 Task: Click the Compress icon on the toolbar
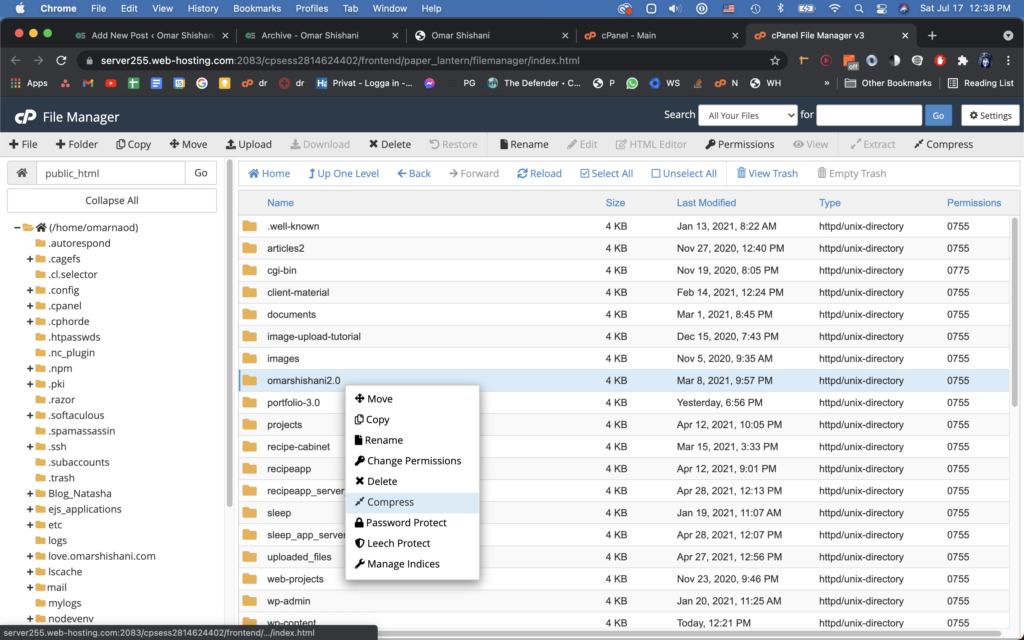click(x=942, y=143)
